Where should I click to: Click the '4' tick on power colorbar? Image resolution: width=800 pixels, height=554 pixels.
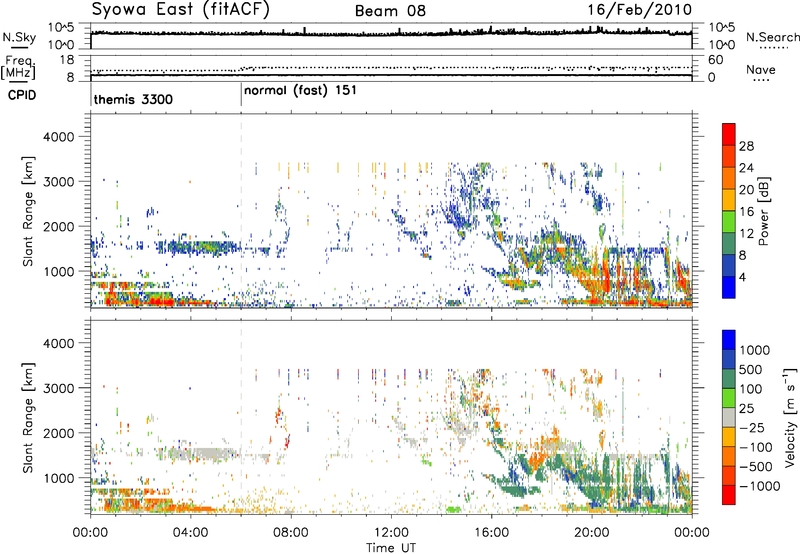click(x=742, y=277)
